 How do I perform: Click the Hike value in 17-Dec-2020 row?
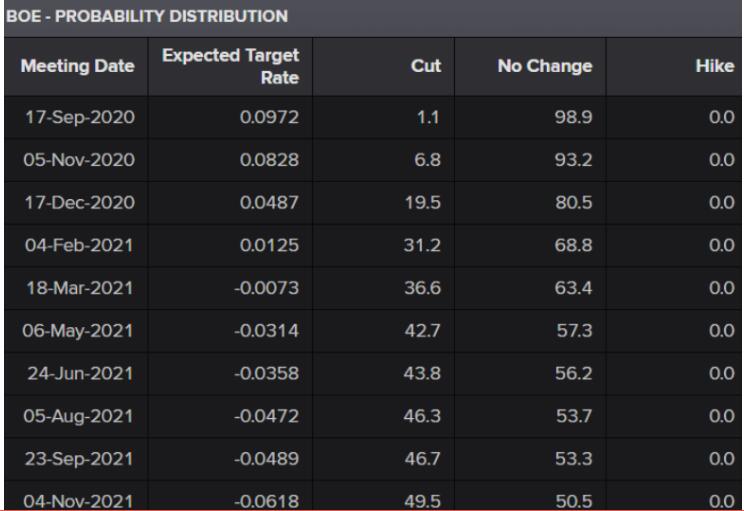pos(722,203)
